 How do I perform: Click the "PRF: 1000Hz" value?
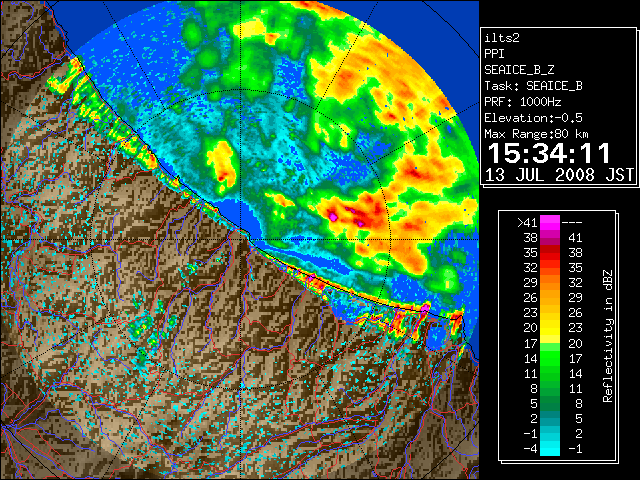(x=523, y=102)
